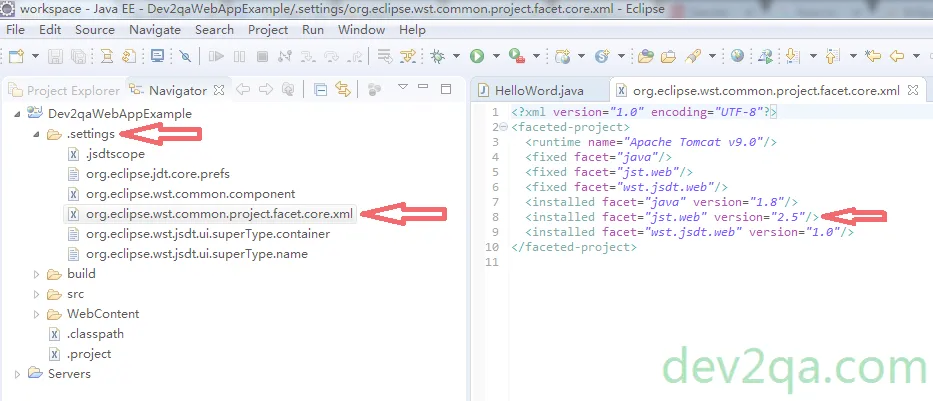Expand the src folder
The width and height of the screenshot is (933, 401).
tap(36, 295)
